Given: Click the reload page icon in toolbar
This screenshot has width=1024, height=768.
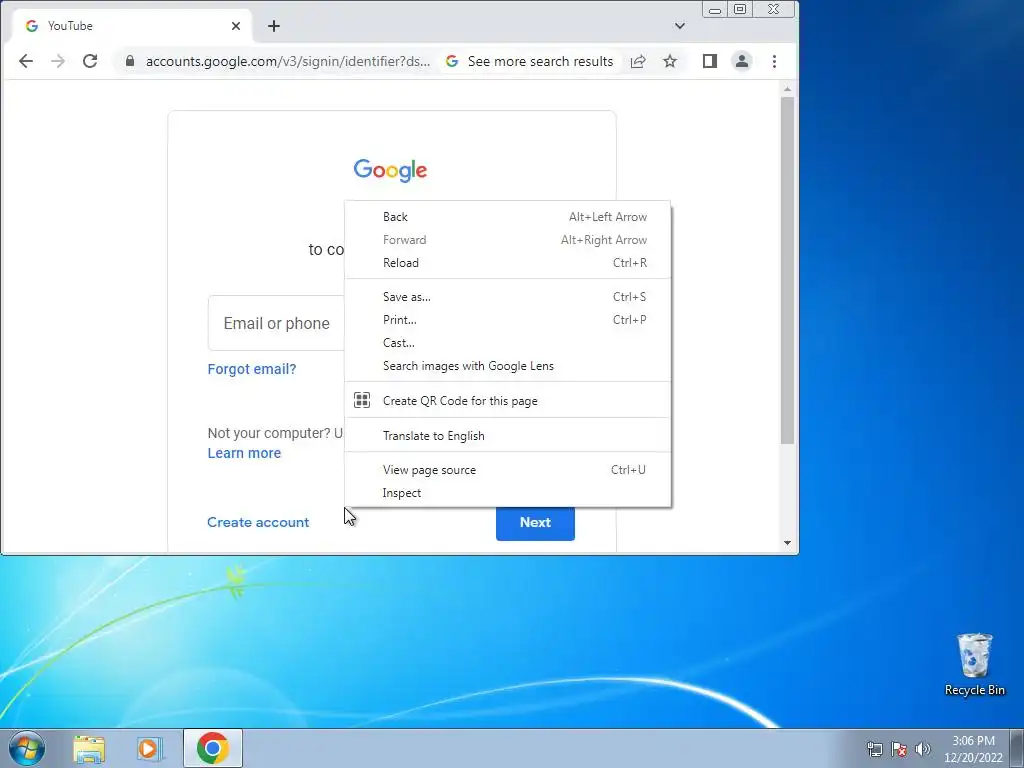Looking at the screenshot, I should [90, 61].
